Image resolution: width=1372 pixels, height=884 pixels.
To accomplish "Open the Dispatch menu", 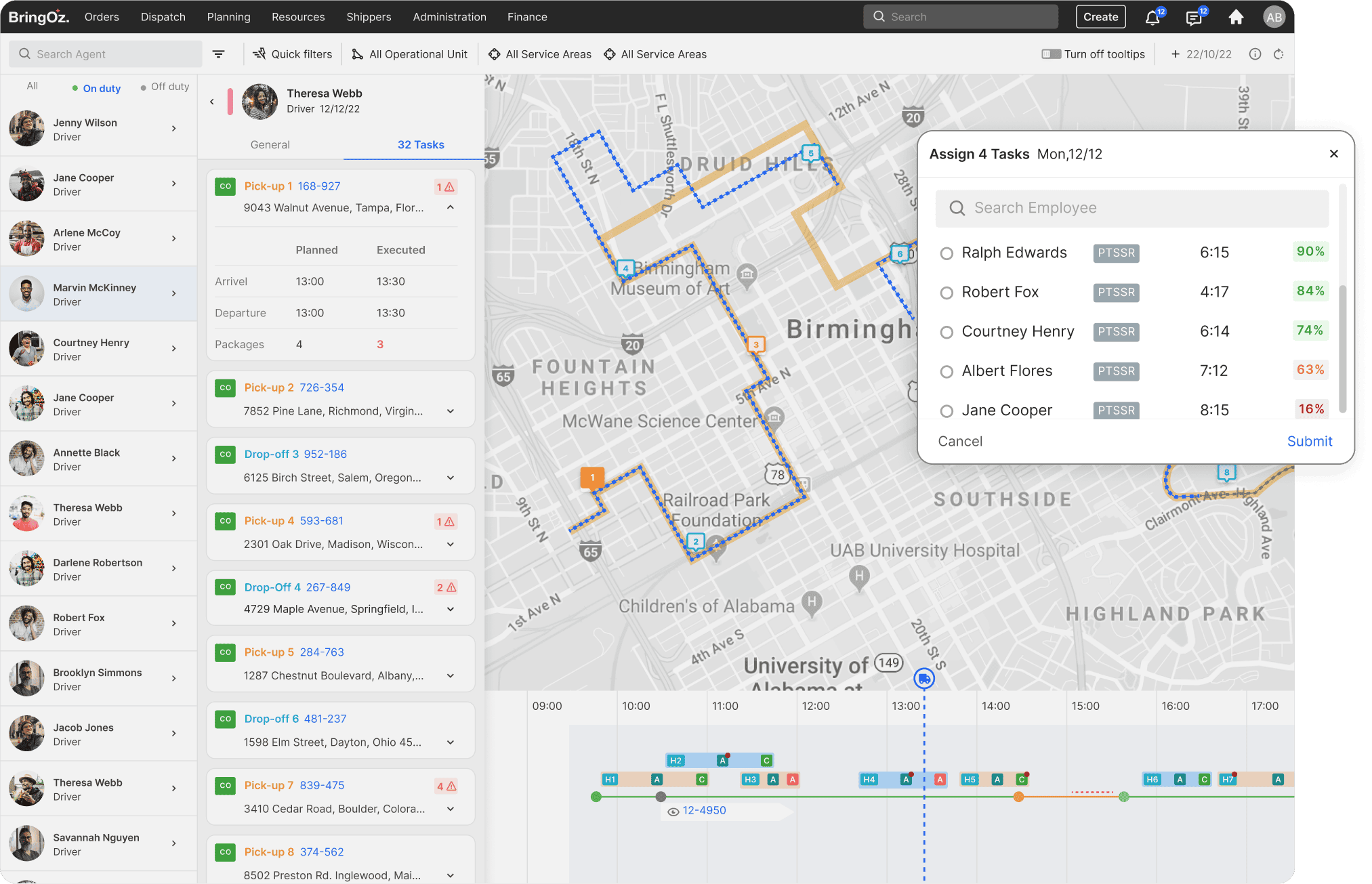I will [163, 17].
